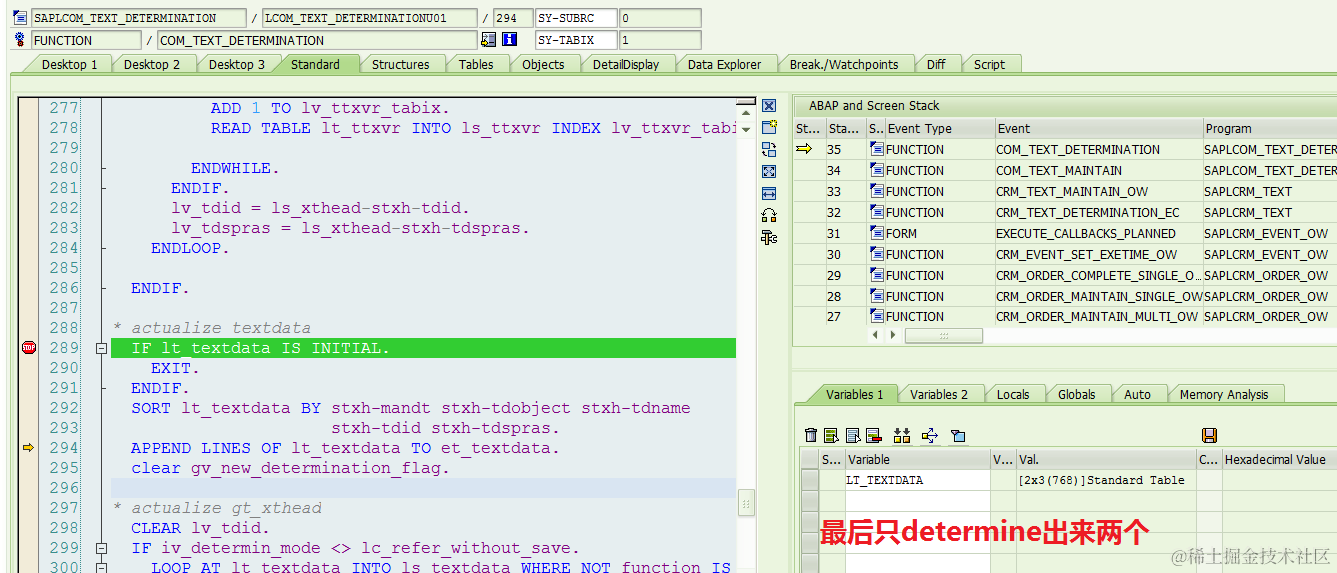The image size is (1337, 573).
Task: Open source icon for stack level 31 FORM
Action: coord(877,233)
